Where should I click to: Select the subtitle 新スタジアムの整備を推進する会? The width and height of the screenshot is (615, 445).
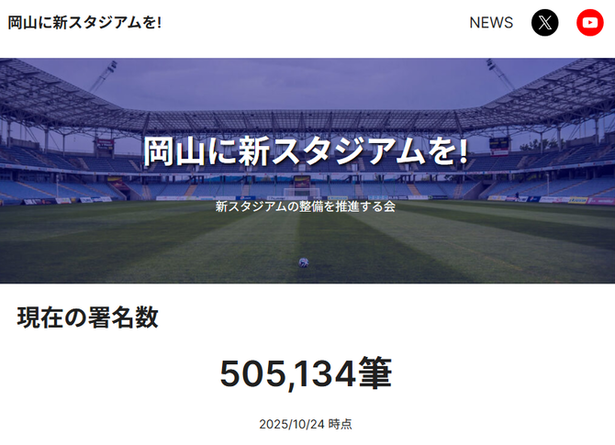point(305,206)
